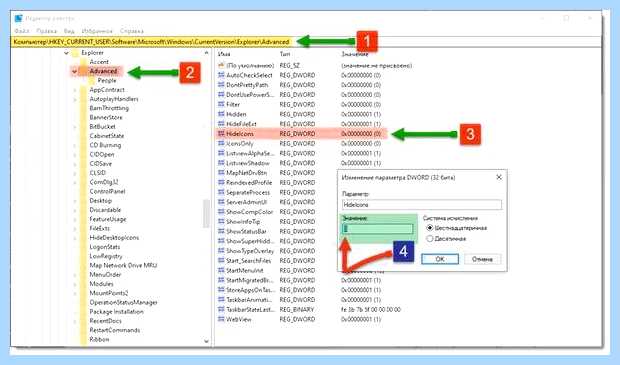Click the binary icon beside TaskbarStateLast...

point(221,309)
